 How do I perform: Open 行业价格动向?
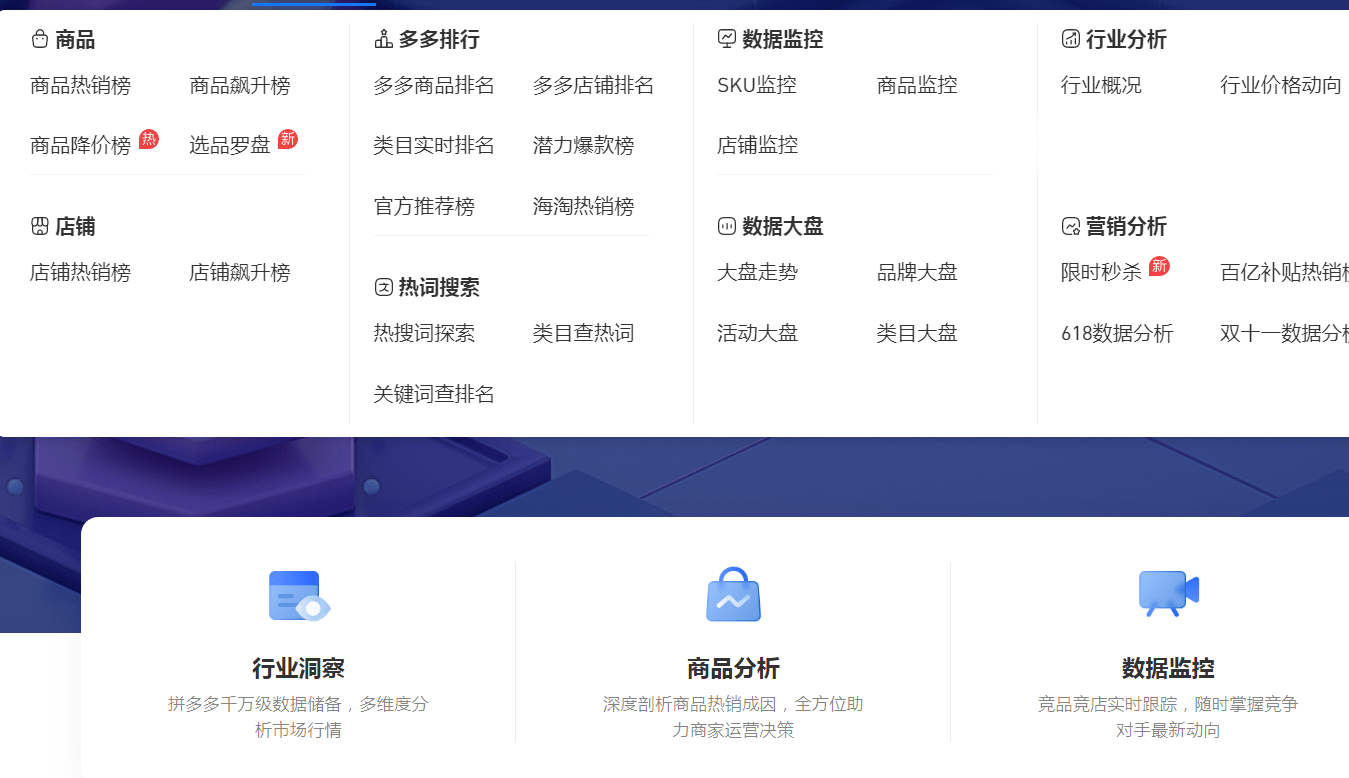point(1281,86)
